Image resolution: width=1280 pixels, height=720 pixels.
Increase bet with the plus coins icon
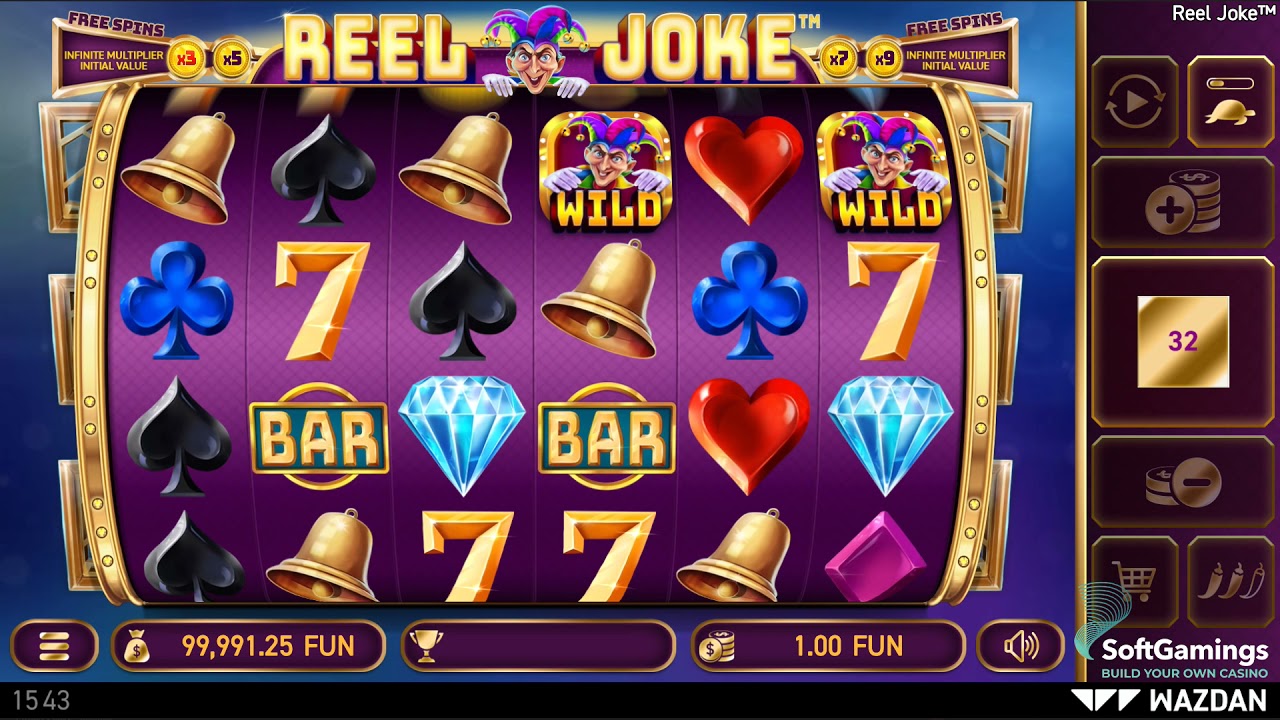click(x=1183, y=203)
